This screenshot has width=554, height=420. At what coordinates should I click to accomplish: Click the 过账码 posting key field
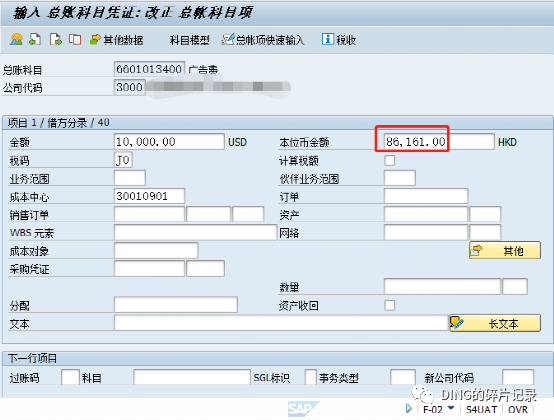pos(70,377)
